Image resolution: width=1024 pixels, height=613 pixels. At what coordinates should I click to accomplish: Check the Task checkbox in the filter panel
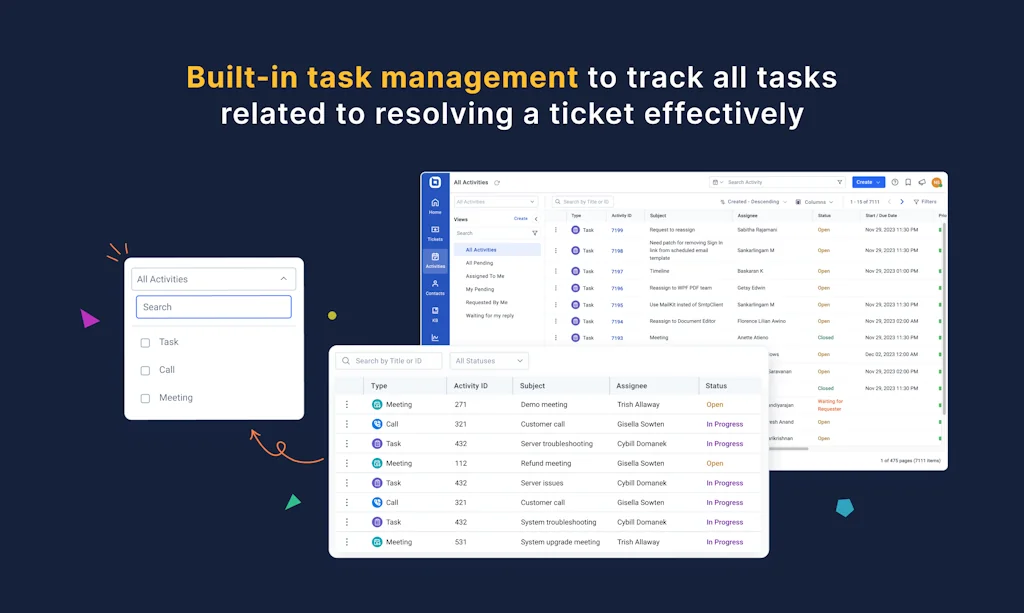146,342
